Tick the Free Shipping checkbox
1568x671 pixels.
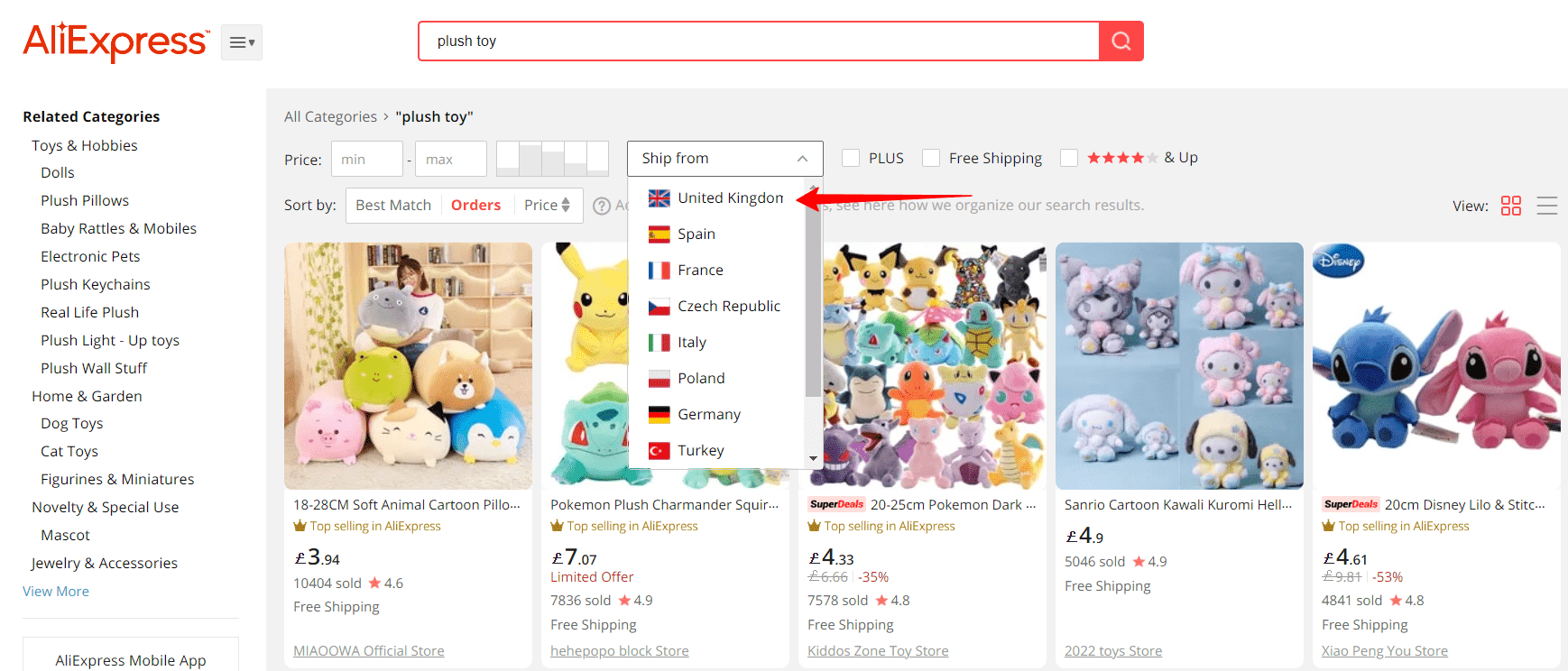click(x=931, y=158)
